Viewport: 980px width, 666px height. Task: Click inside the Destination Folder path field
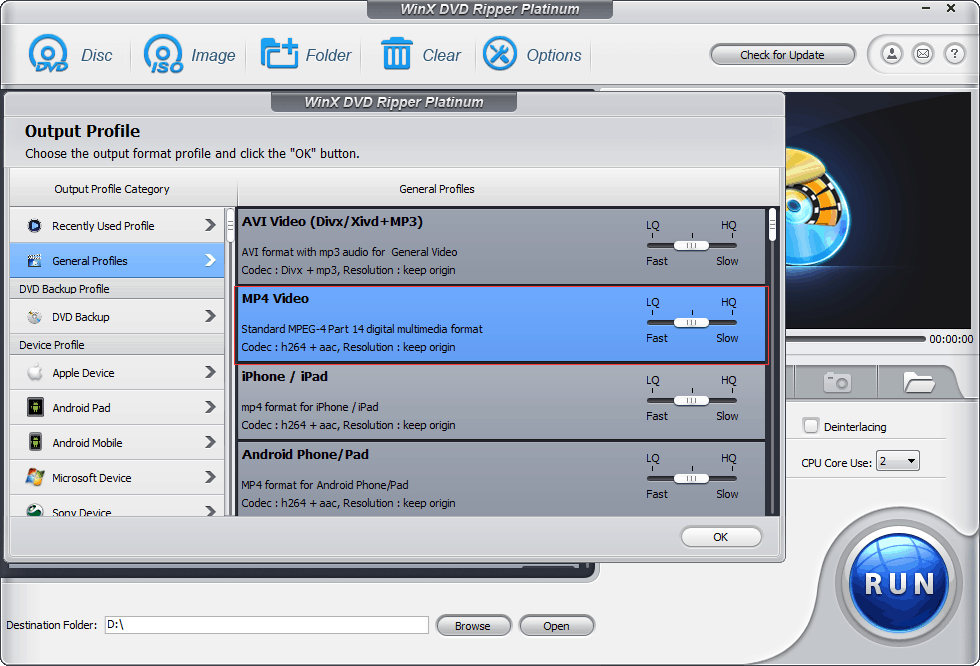pyautogui.click(x=265, y=624)
